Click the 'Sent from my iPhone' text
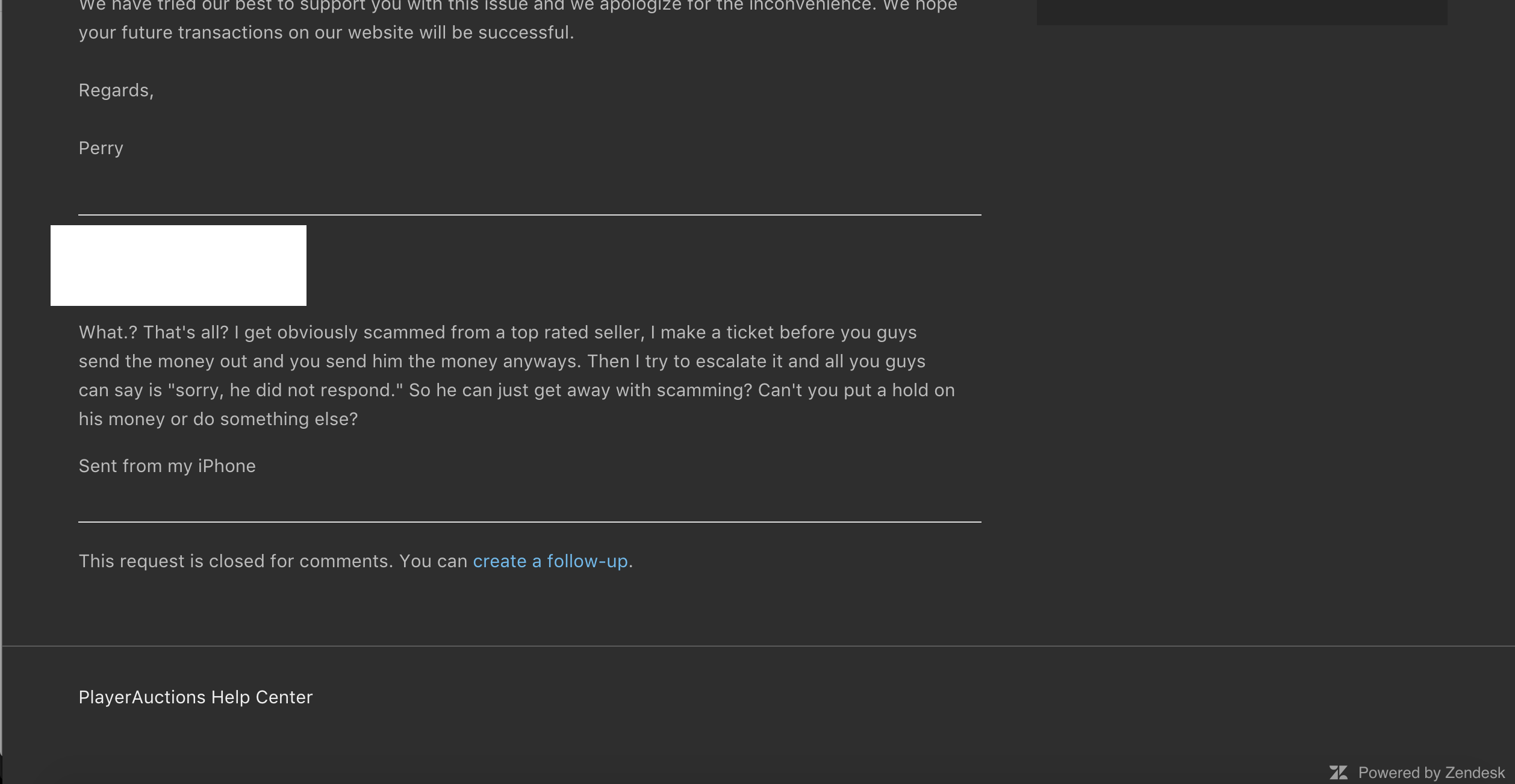 [167, 466]
